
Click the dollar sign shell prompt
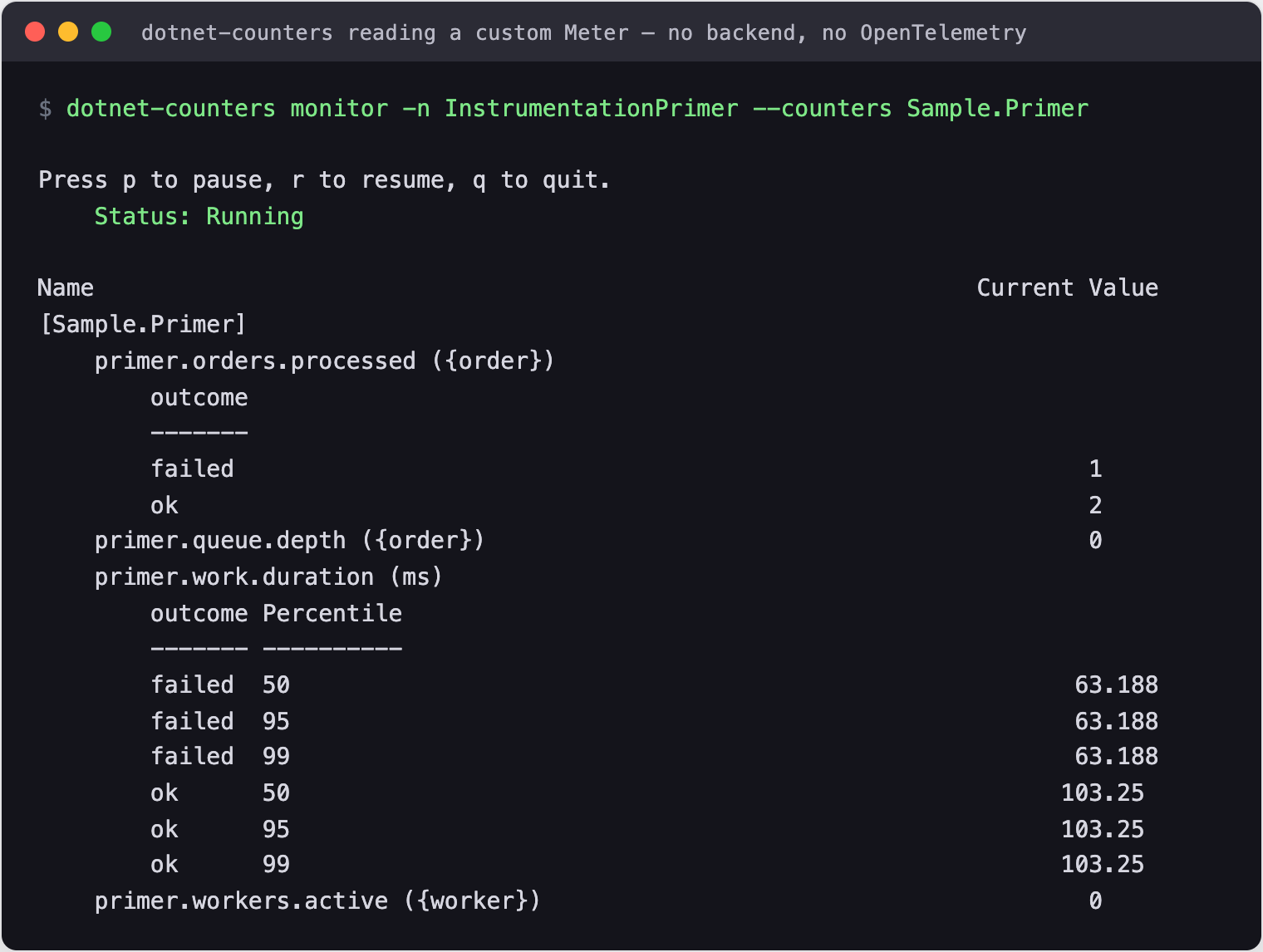click(45, 109)
